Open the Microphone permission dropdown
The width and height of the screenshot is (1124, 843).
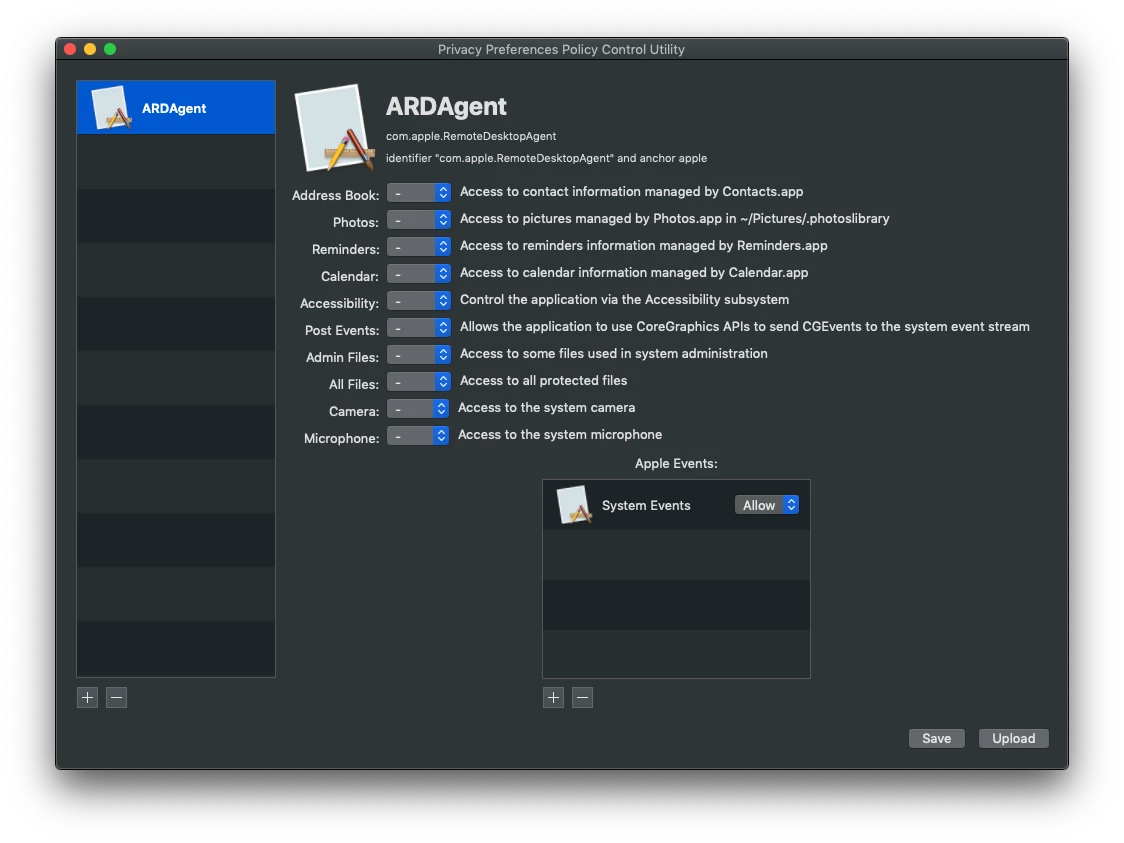(418, 436)
